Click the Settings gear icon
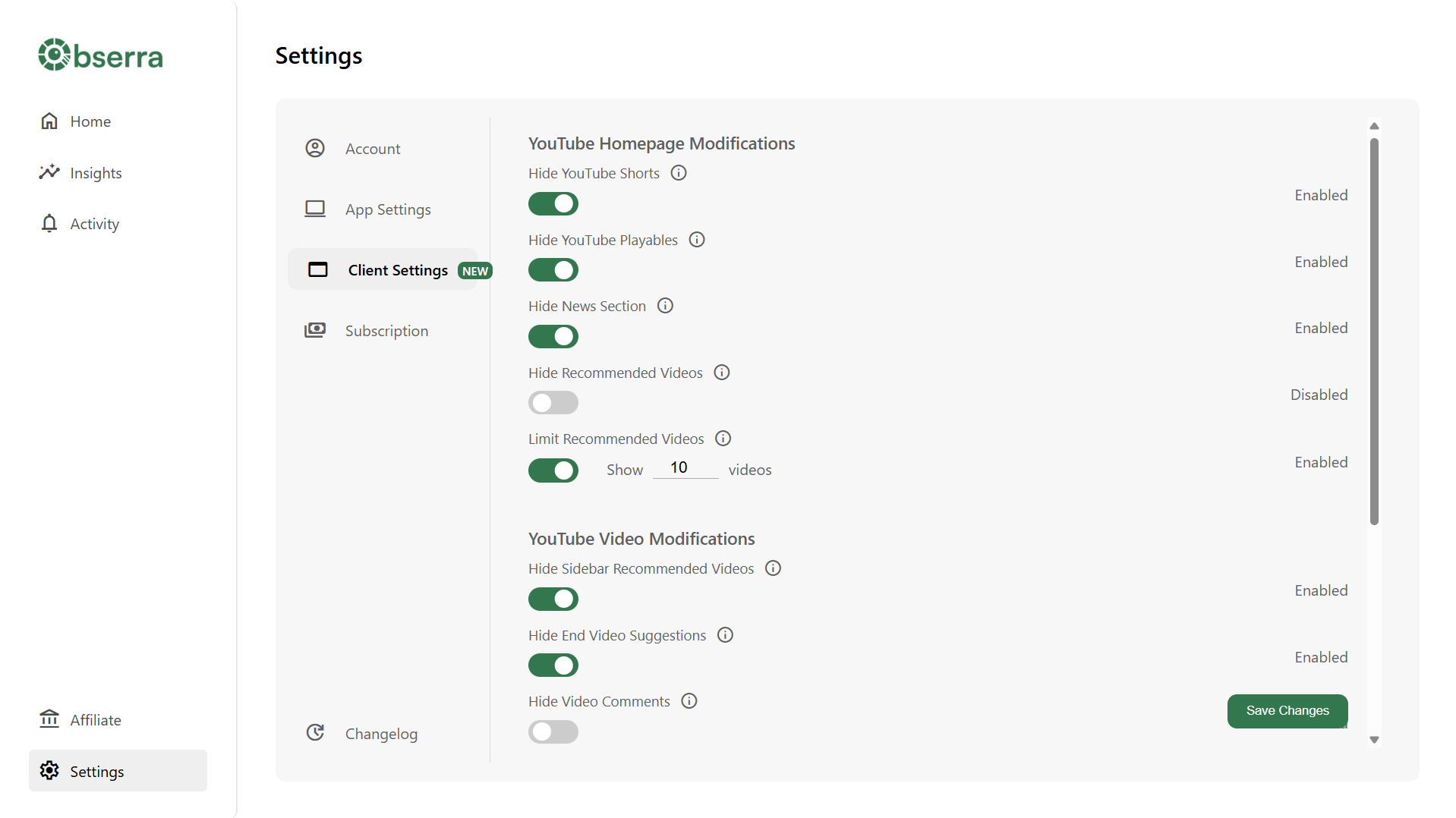The image size is (1456, 818). (x=49, y=770)
